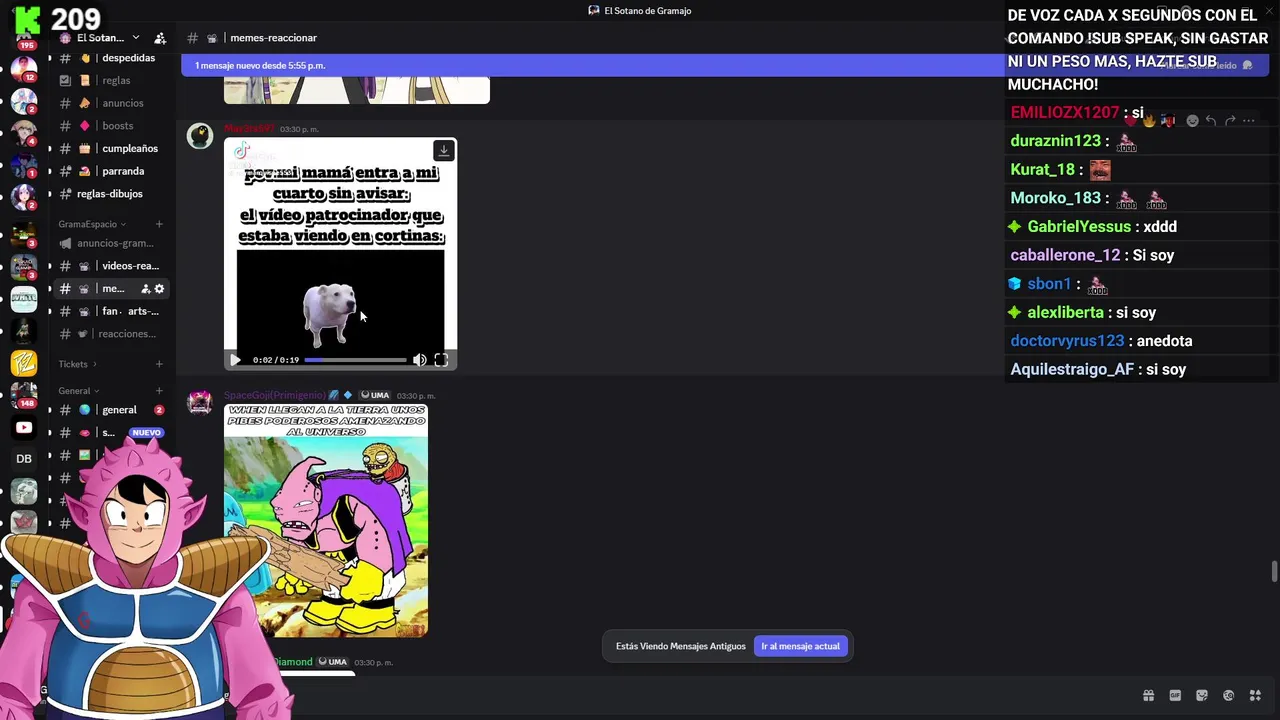The image size is (1280, 720).
Task: Open the yellow PZ server icon
Action: point(24,362)
